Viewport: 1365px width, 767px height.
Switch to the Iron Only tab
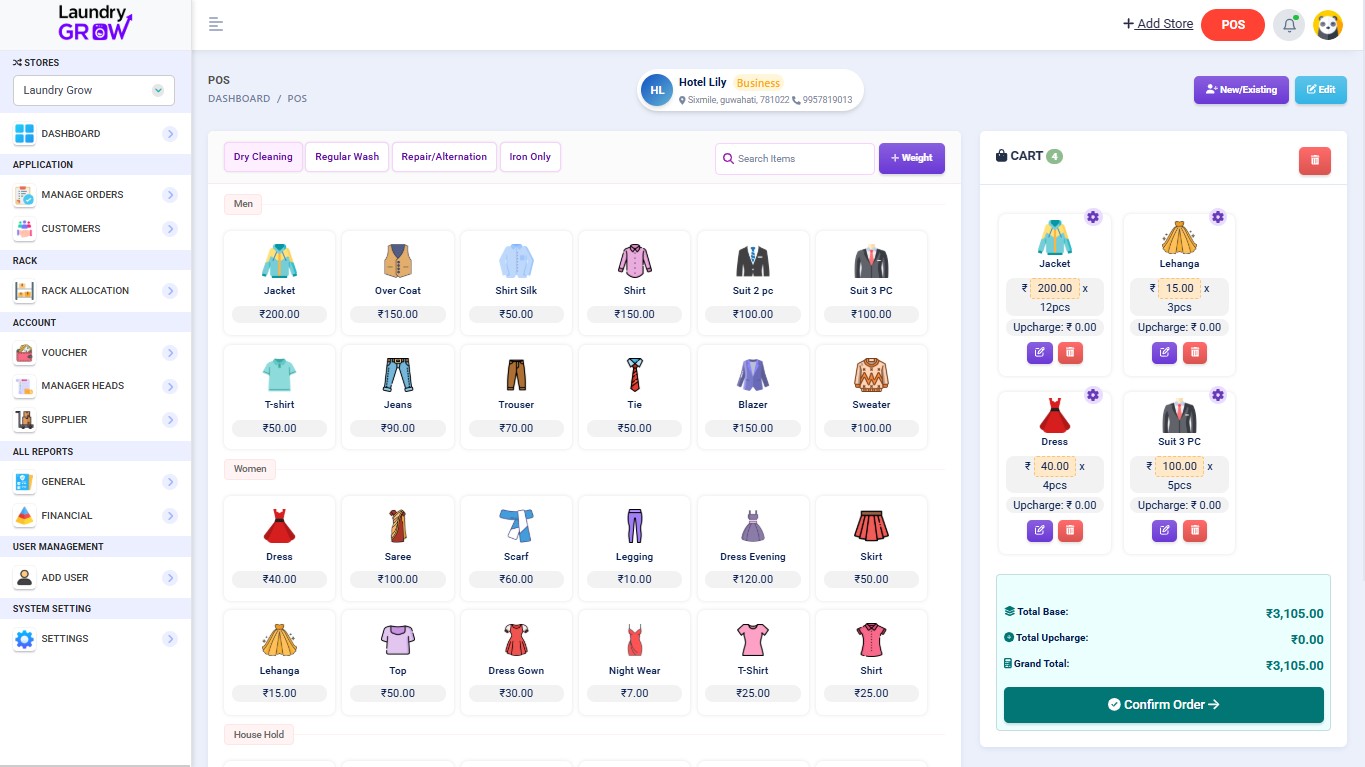530,157
